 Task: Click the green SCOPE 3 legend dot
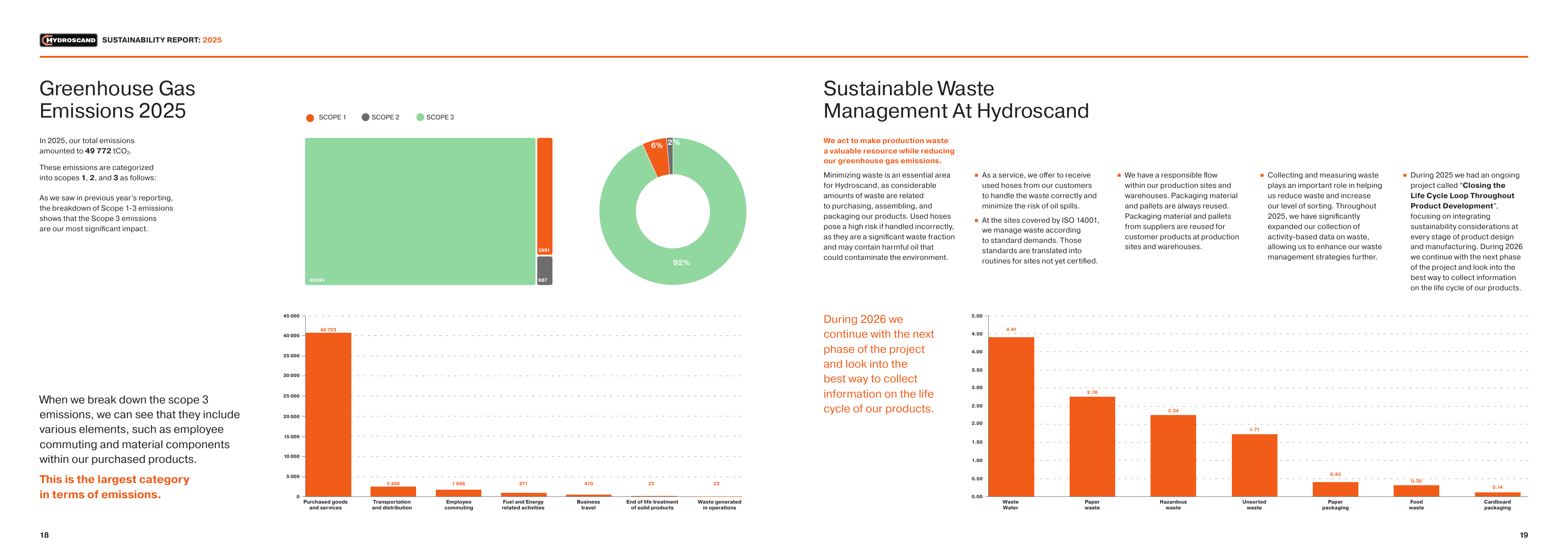420,117
